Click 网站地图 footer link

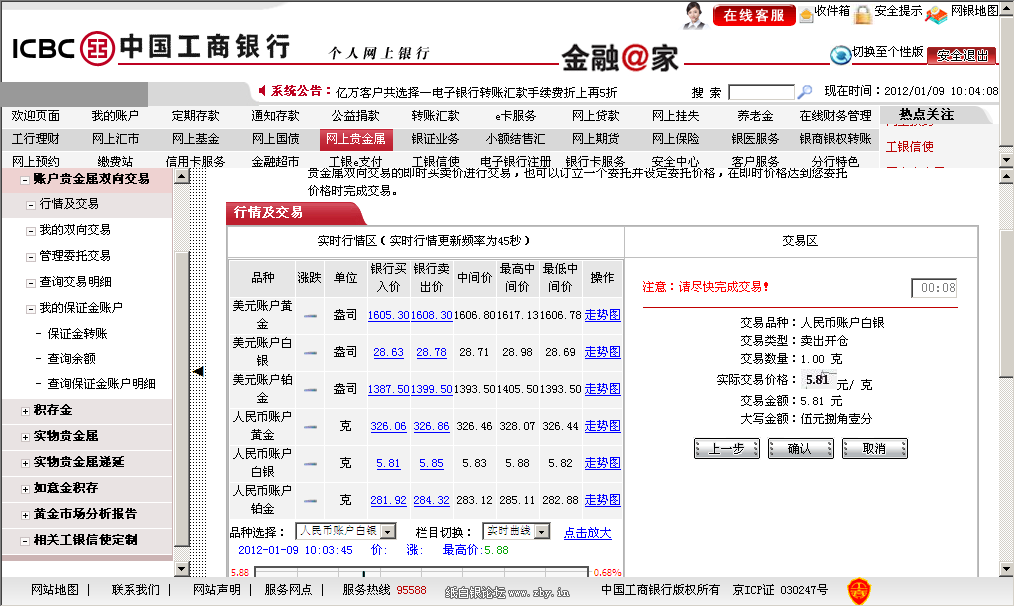coord(55,590)
